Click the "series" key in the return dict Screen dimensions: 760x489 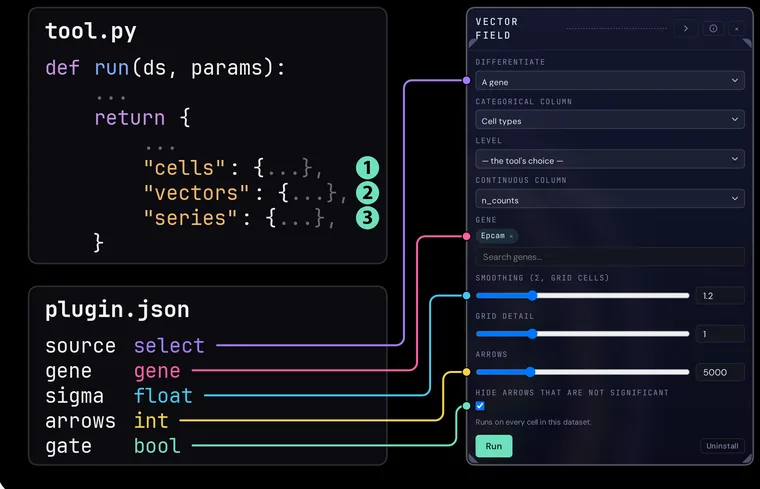190,218
